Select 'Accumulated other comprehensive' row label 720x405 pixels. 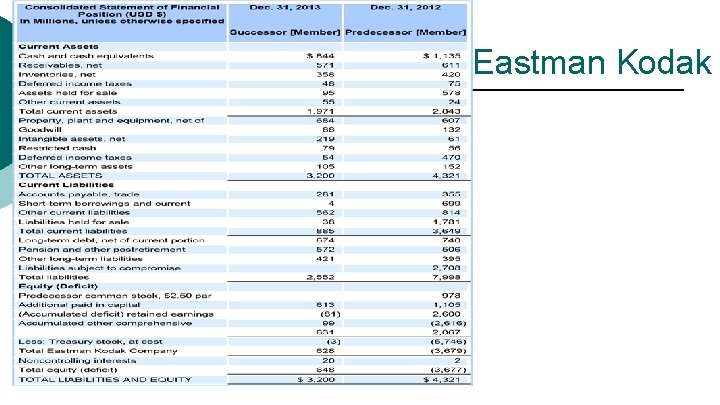click(x=105, y=323)
